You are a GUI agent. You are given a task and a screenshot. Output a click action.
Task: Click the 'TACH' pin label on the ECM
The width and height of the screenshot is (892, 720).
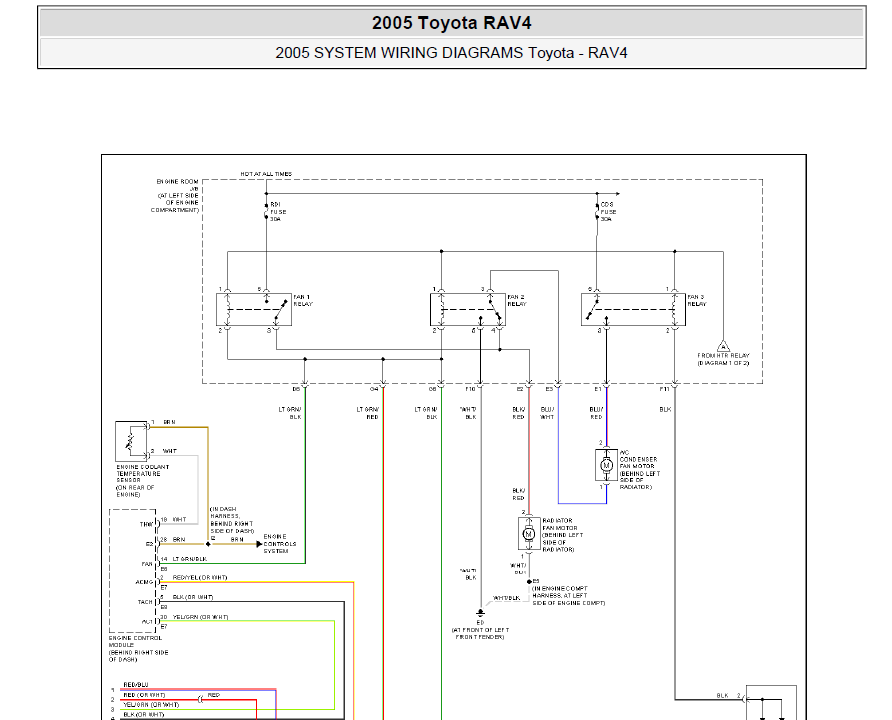[146, 602]
